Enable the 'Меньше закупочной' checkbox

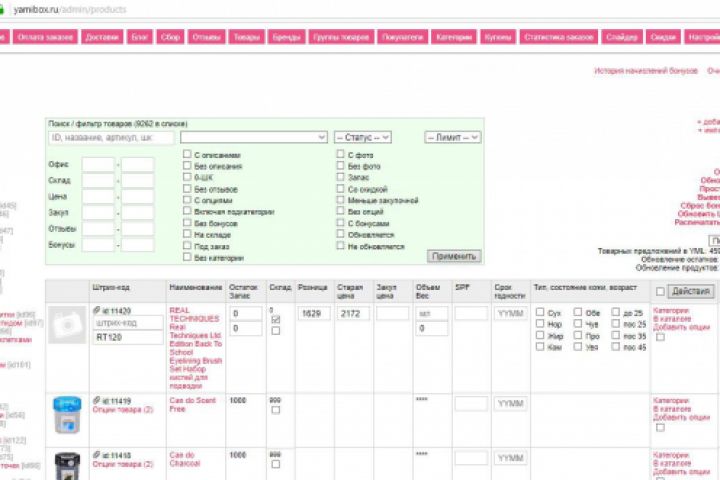click(340, 200)
